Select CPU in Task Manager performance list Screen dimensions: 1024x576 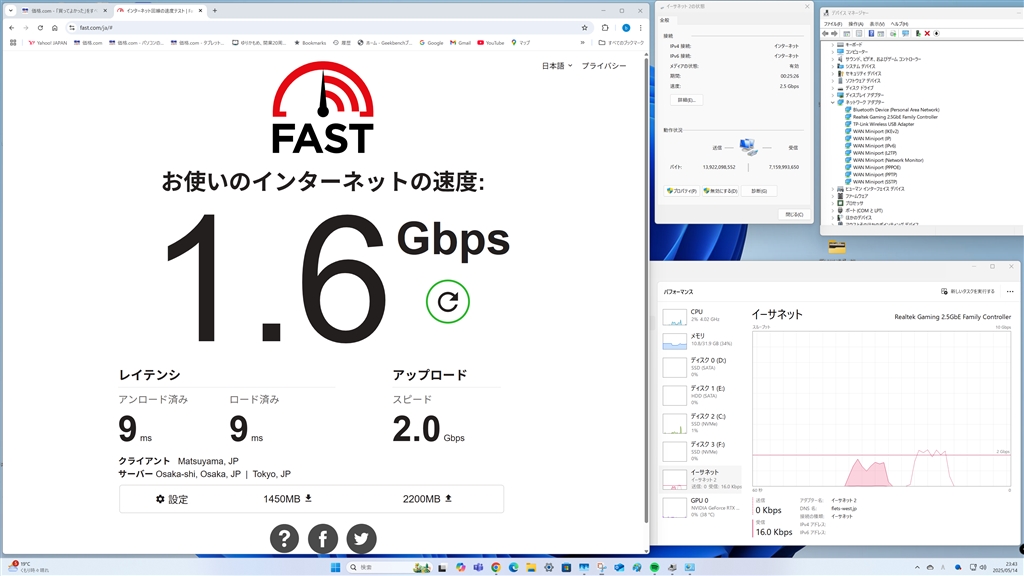click(x=701, y=316)
